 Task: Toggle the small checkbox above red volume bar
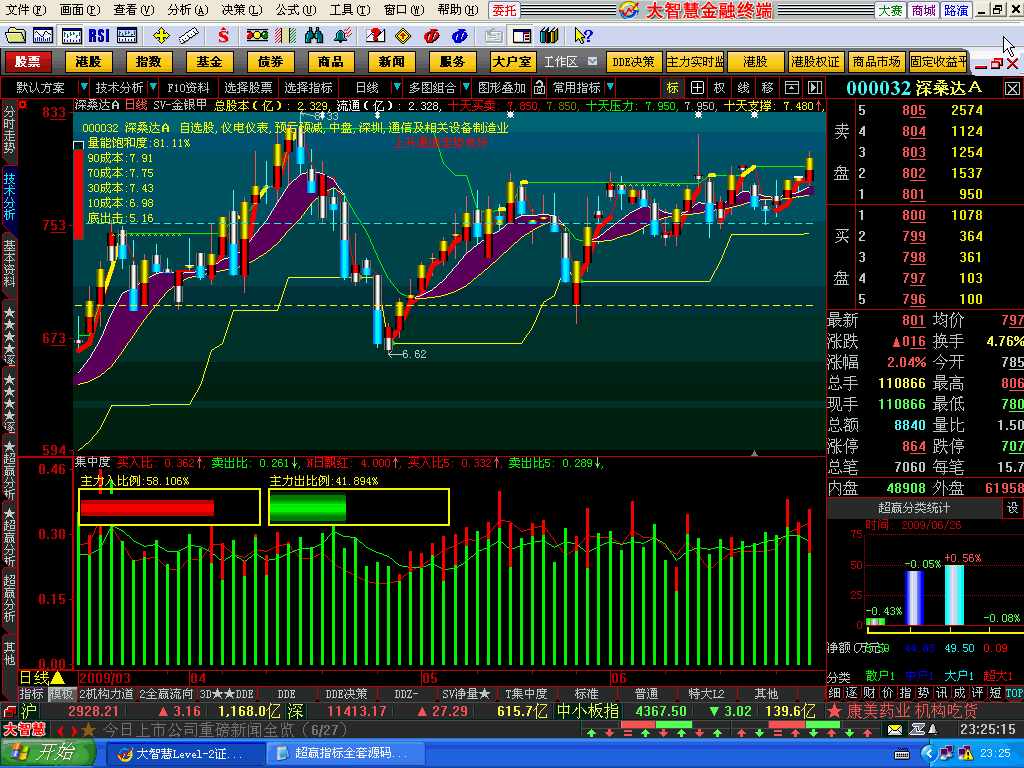(x=78, y=145)
